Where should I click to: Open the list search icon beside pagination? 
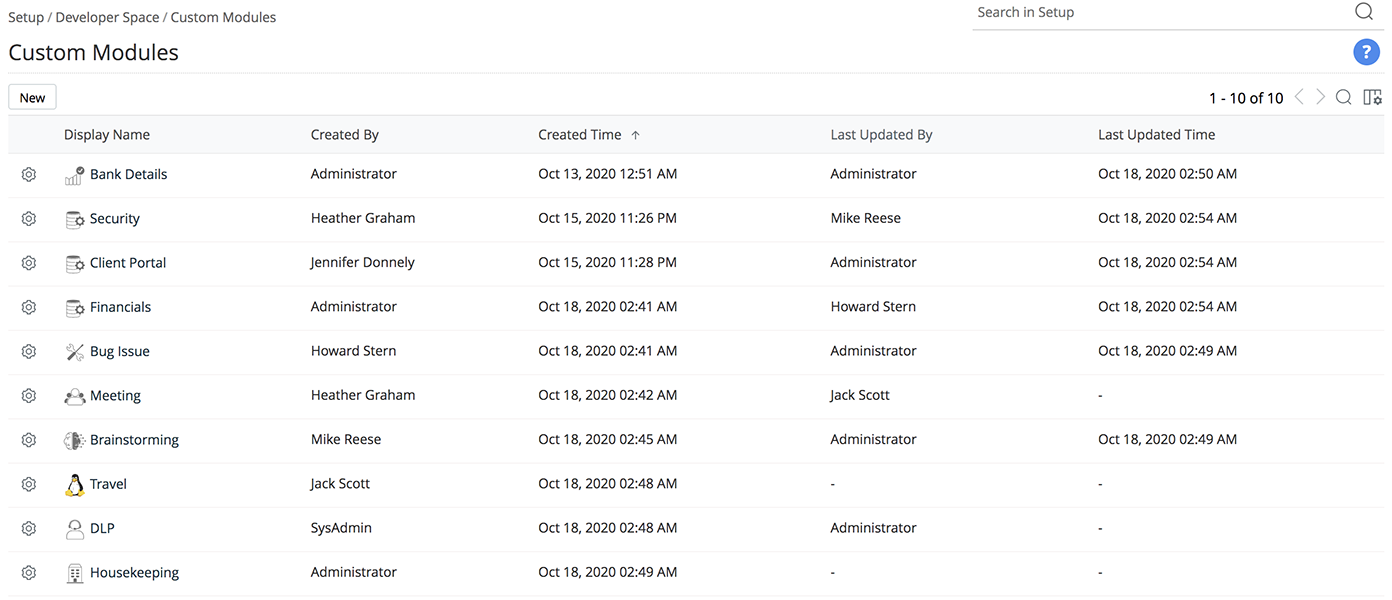1344,97
